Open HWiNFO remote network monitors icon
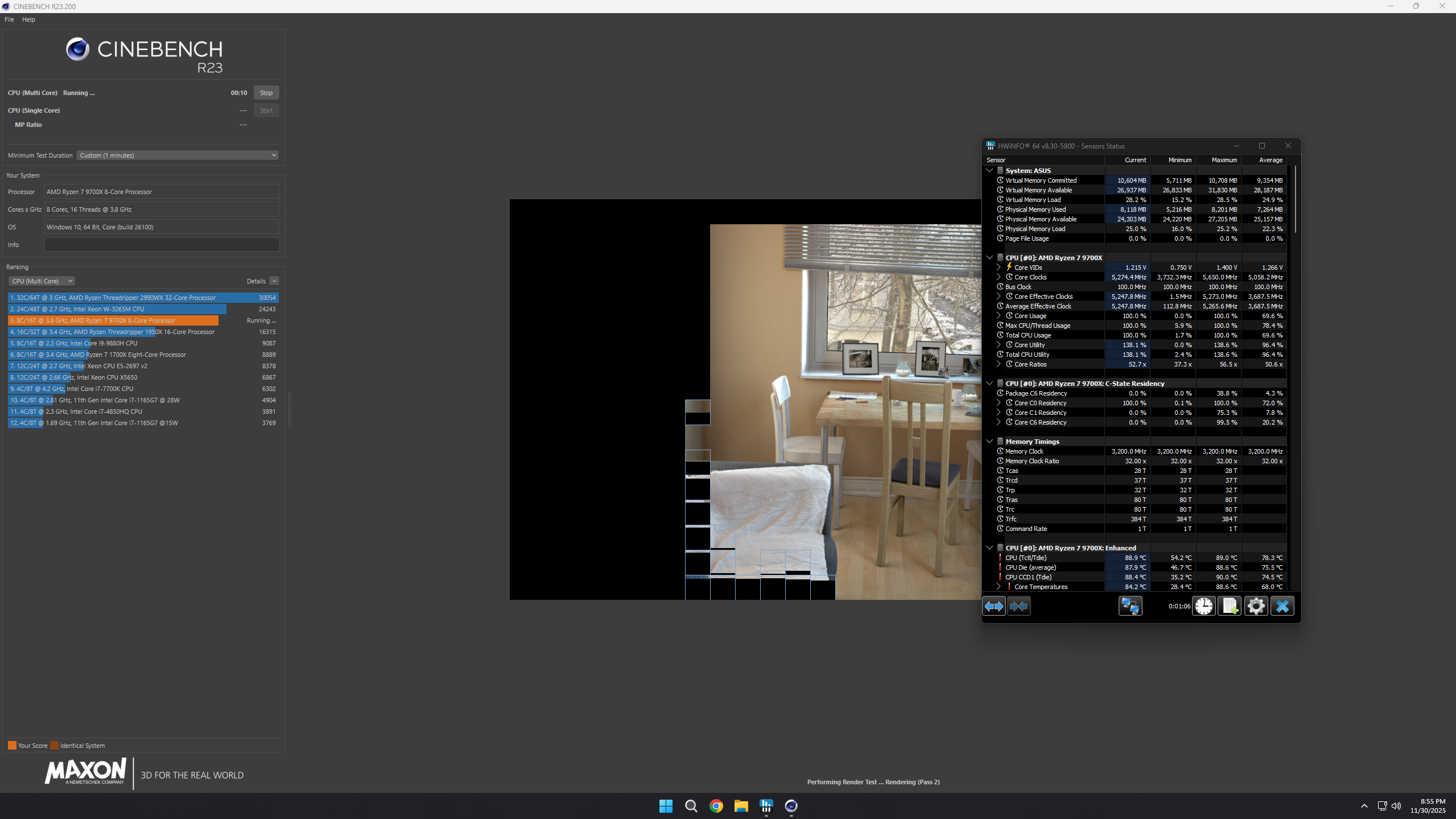1456x819 pixels. click(x=1130, y=606)
